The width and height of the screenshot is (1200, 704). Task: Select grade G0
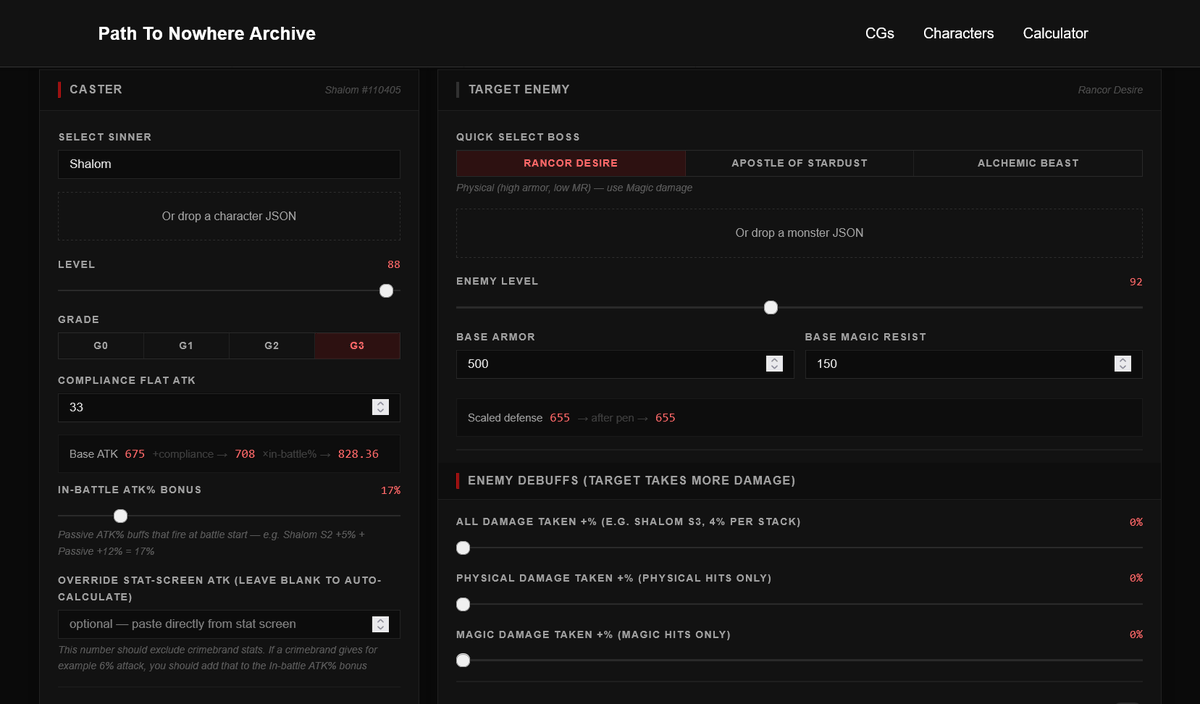pyautogui.click(x=101, y=346)
